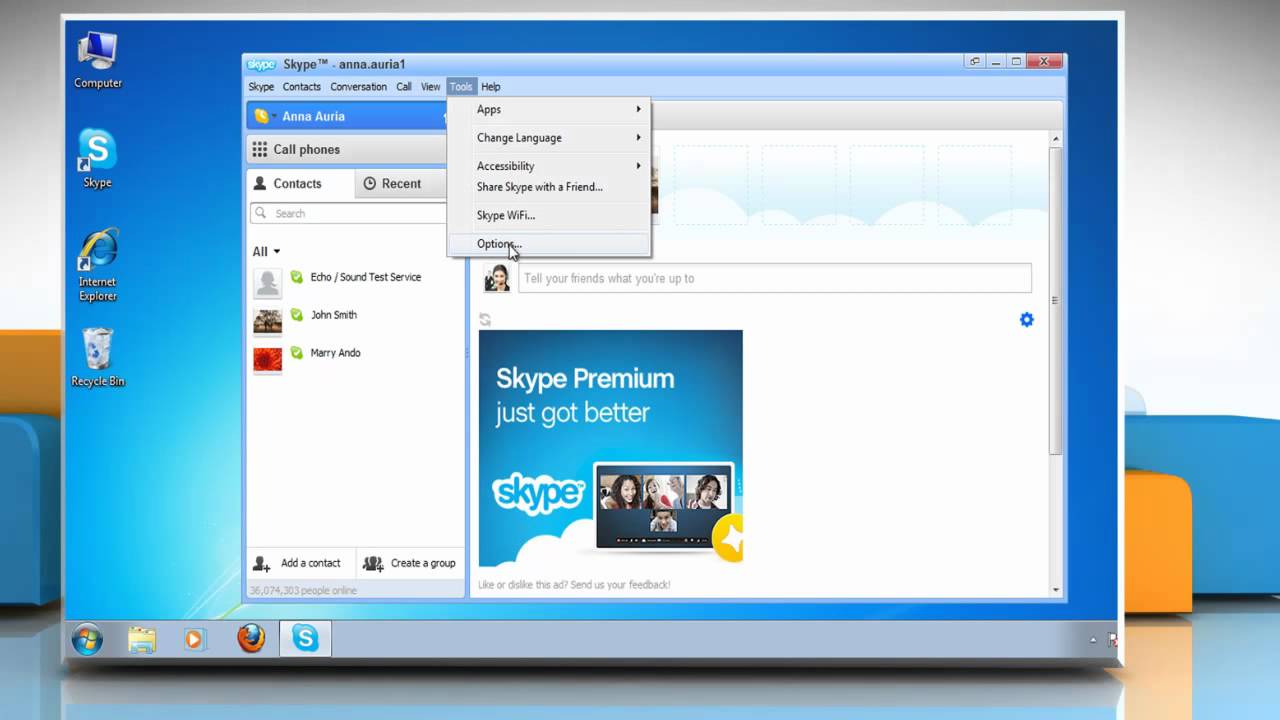
Task: Show hidden system tray icons
Action: click(x=1094, y=639)
